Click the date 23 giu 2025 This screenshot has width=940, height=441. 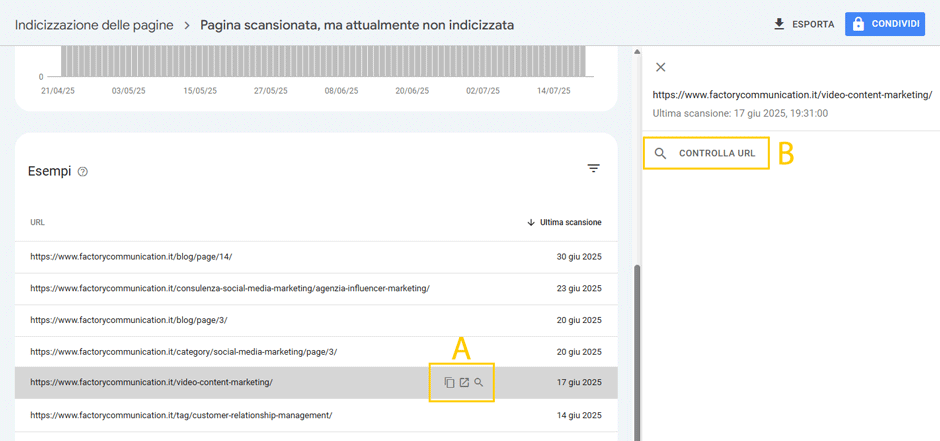(579, 288)
